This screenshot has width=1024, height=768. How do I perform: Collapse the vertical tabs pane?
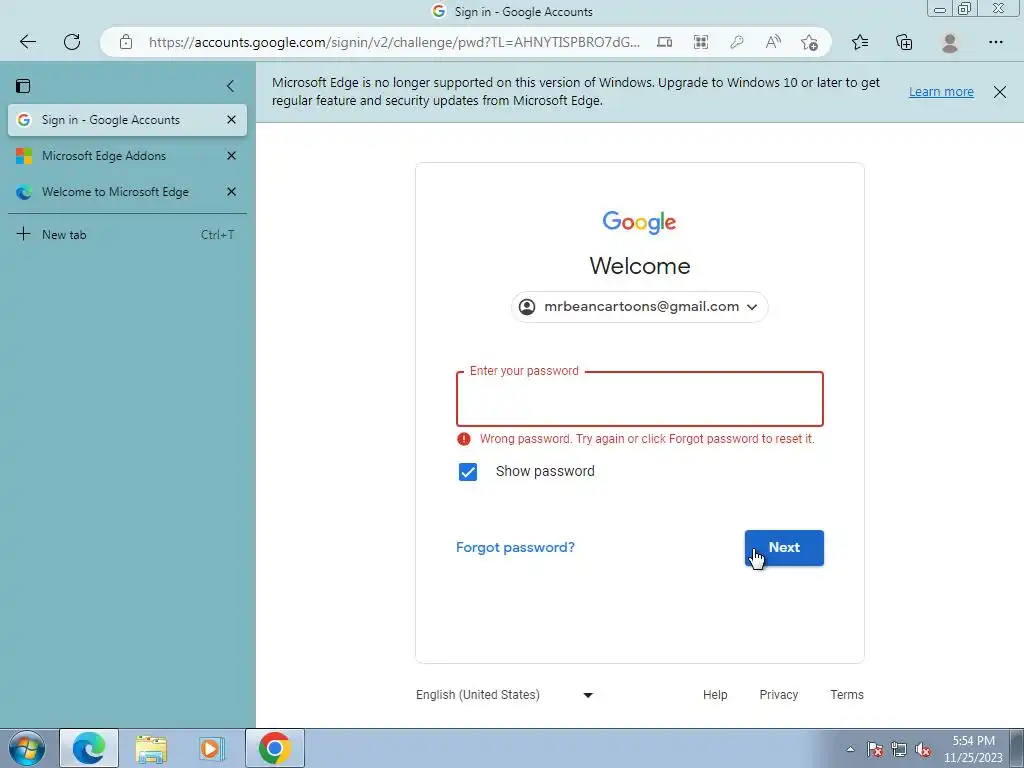231,86
